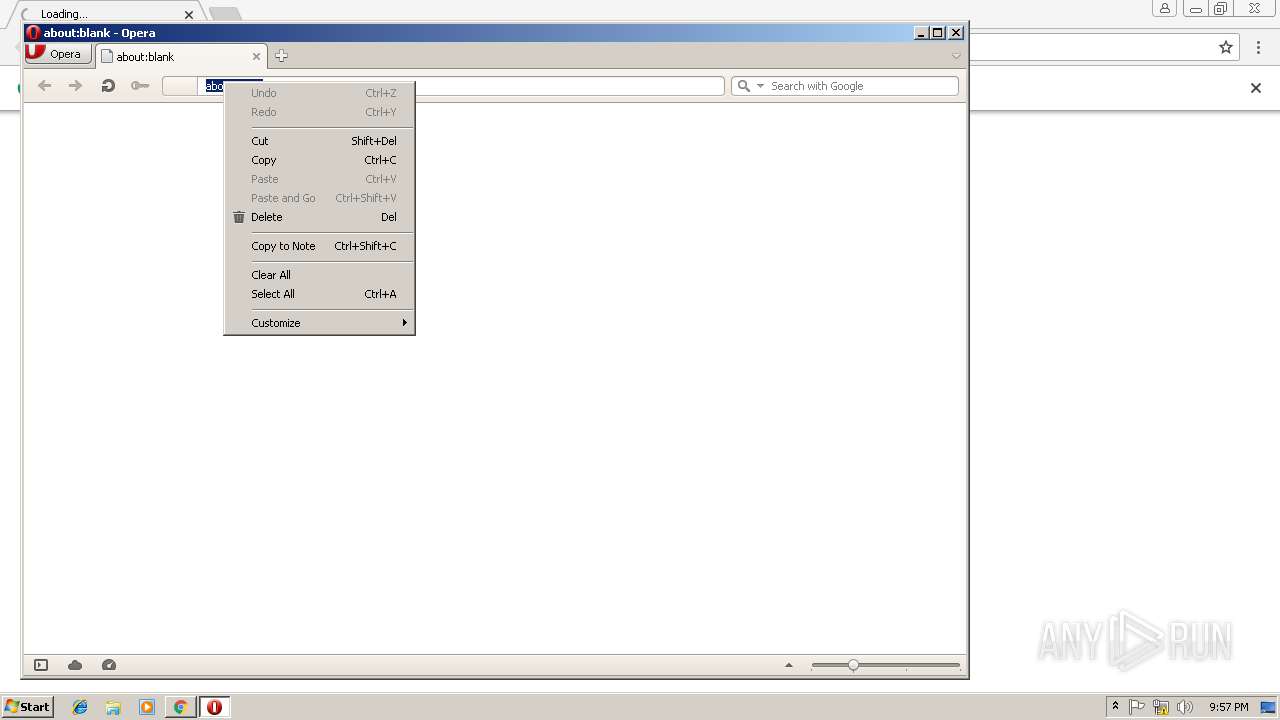Reload the page in Opera
Viewport: 1280px width, 720px height.
tap(108, 86)
